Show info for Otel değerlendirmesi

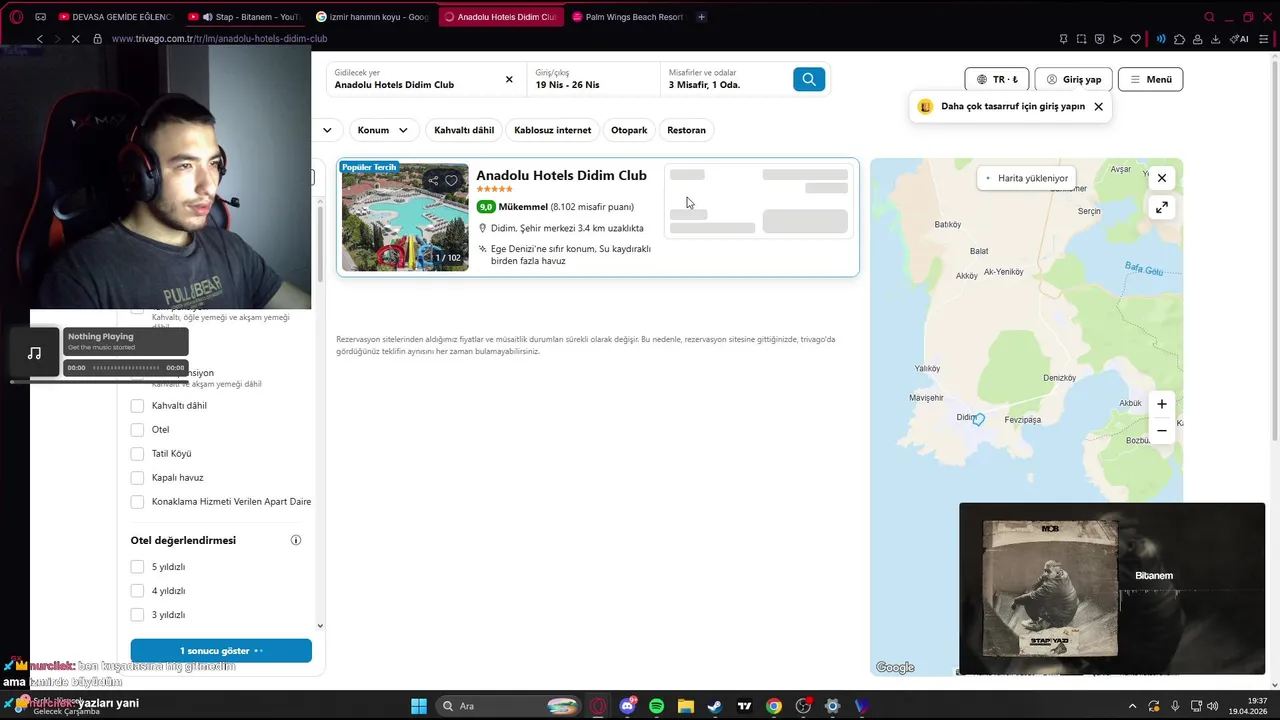(x=296, y=540)
